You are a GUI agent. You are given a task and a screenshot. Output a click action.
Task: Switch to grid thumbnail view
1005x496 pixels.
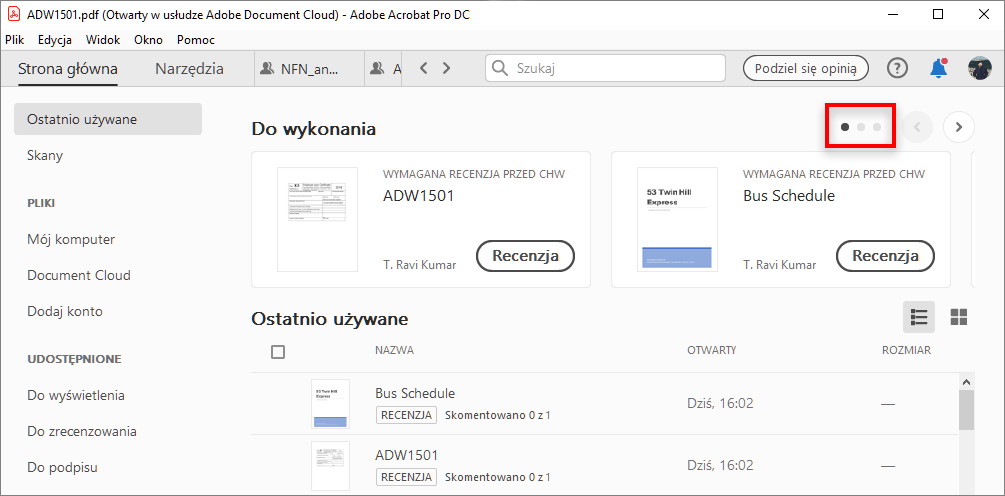959,317
